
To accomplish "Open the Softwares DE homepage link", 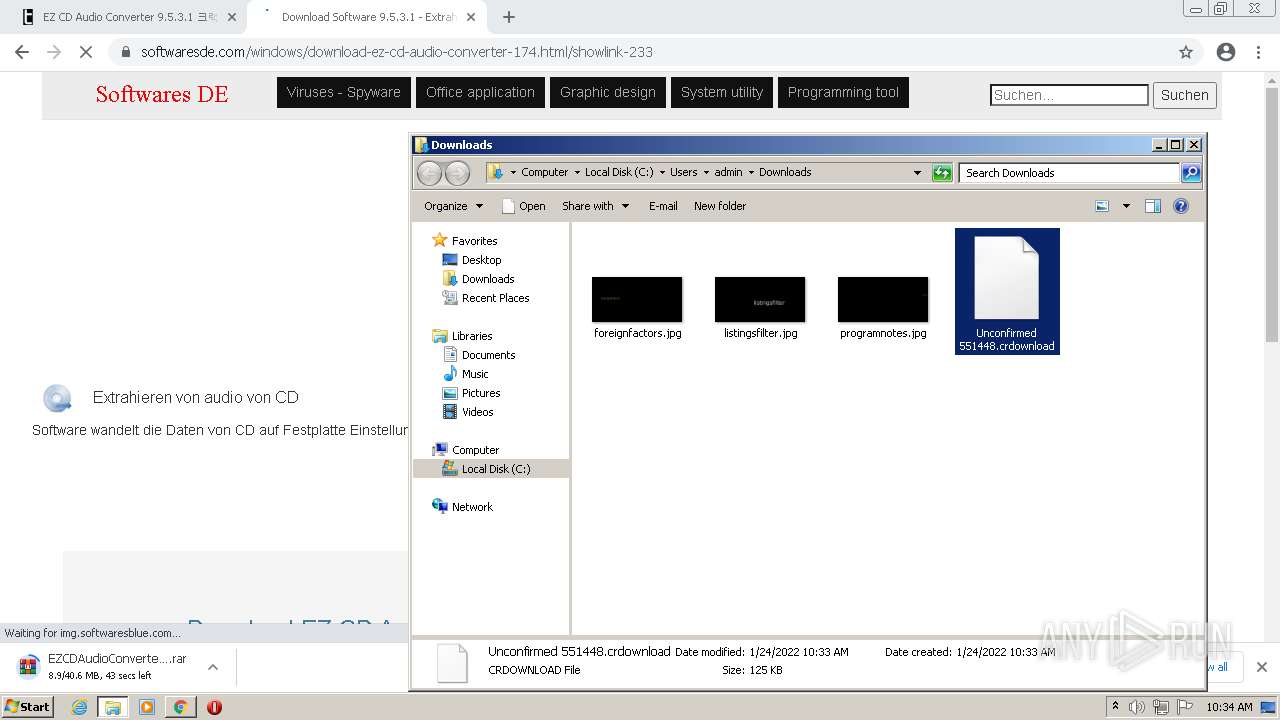I will pos(162,94).
